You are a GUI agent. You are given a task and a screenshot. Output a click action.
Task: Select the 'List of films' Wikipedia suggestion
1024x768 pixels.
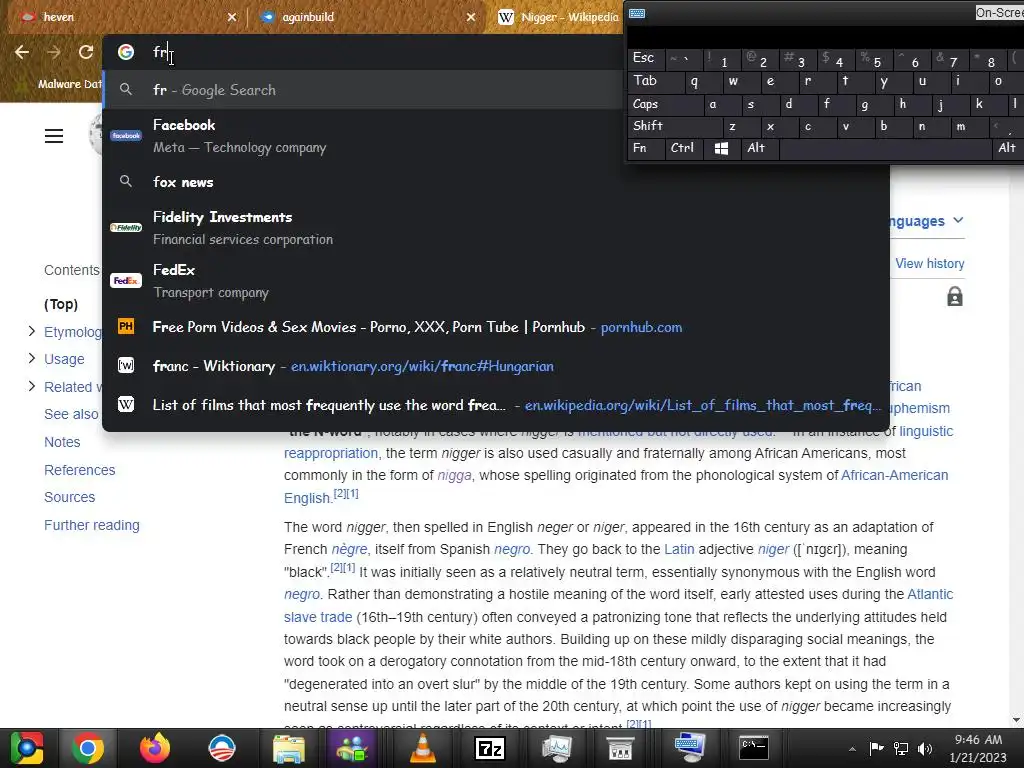(496, 406)
